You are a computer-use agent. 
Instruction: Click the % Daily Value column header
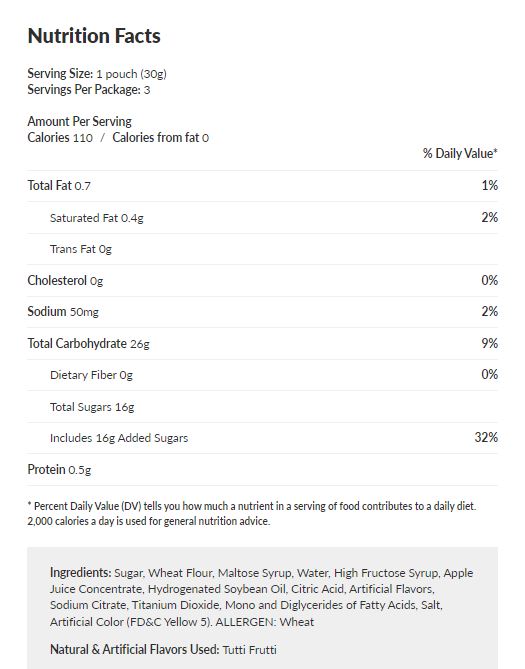(460, 154)
